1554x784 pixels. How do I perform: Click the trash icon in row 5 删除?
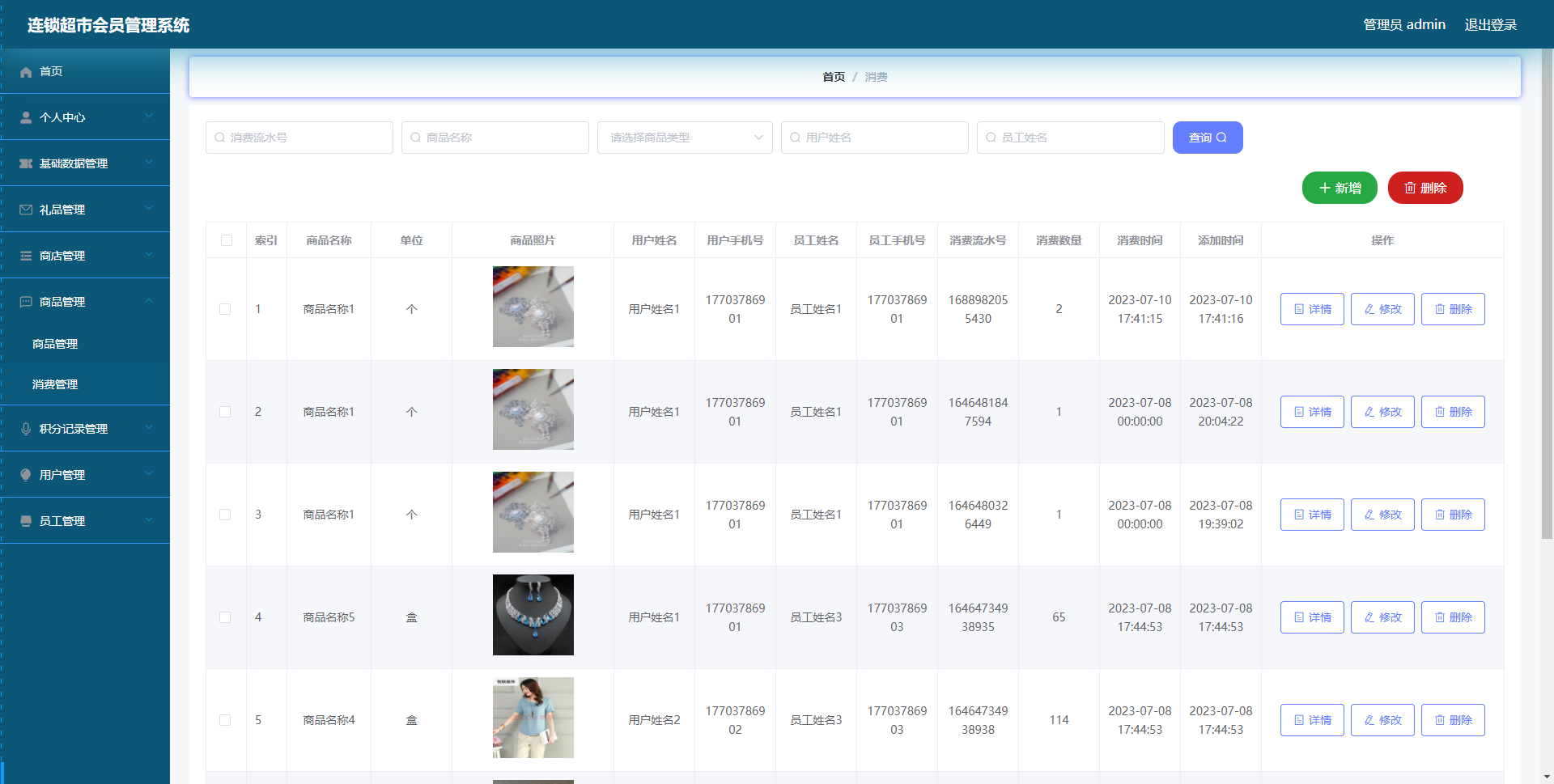pos(1440,721)
